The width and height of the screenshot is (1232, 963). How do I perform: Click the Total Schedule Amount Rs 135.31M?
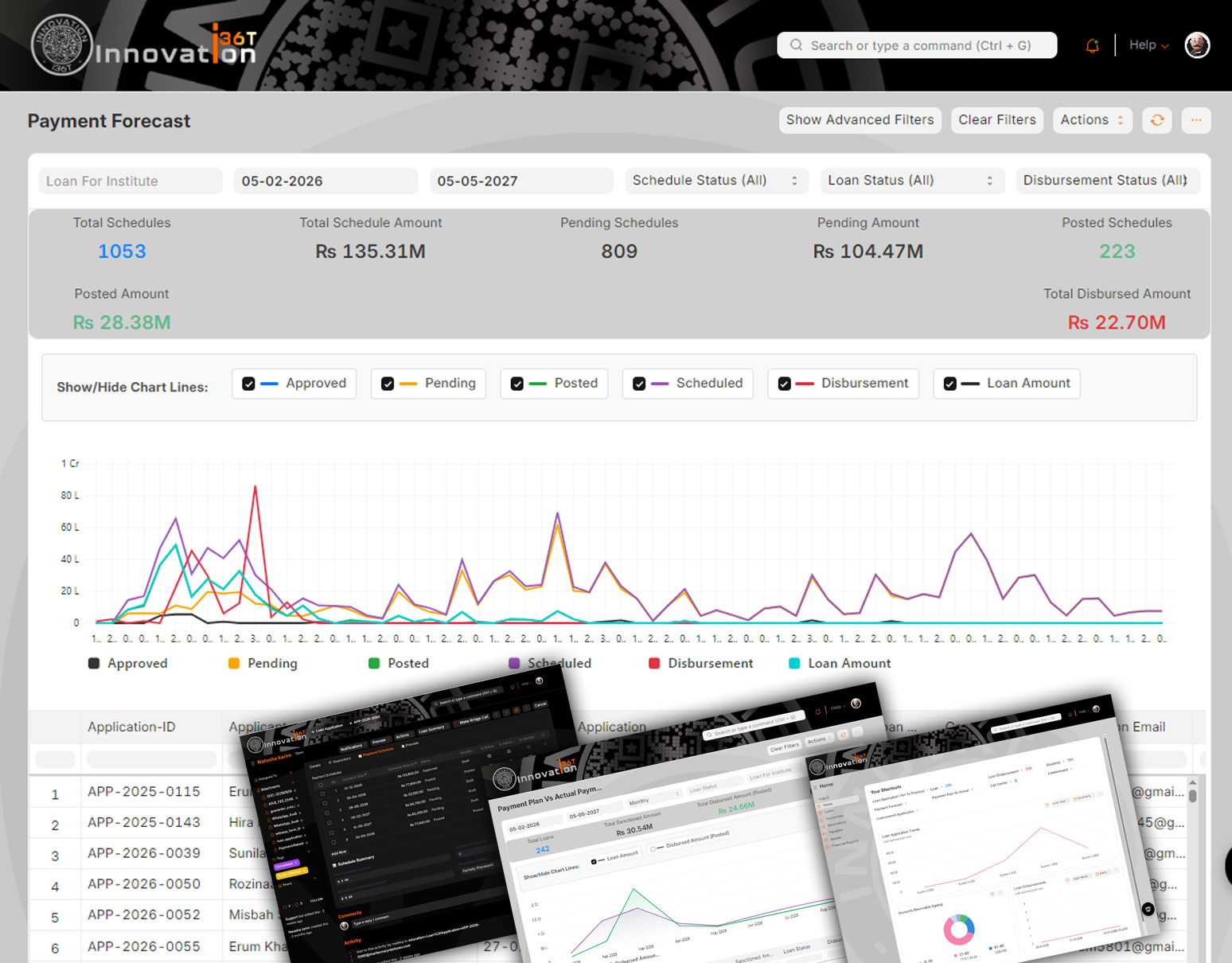click(370, 251)
